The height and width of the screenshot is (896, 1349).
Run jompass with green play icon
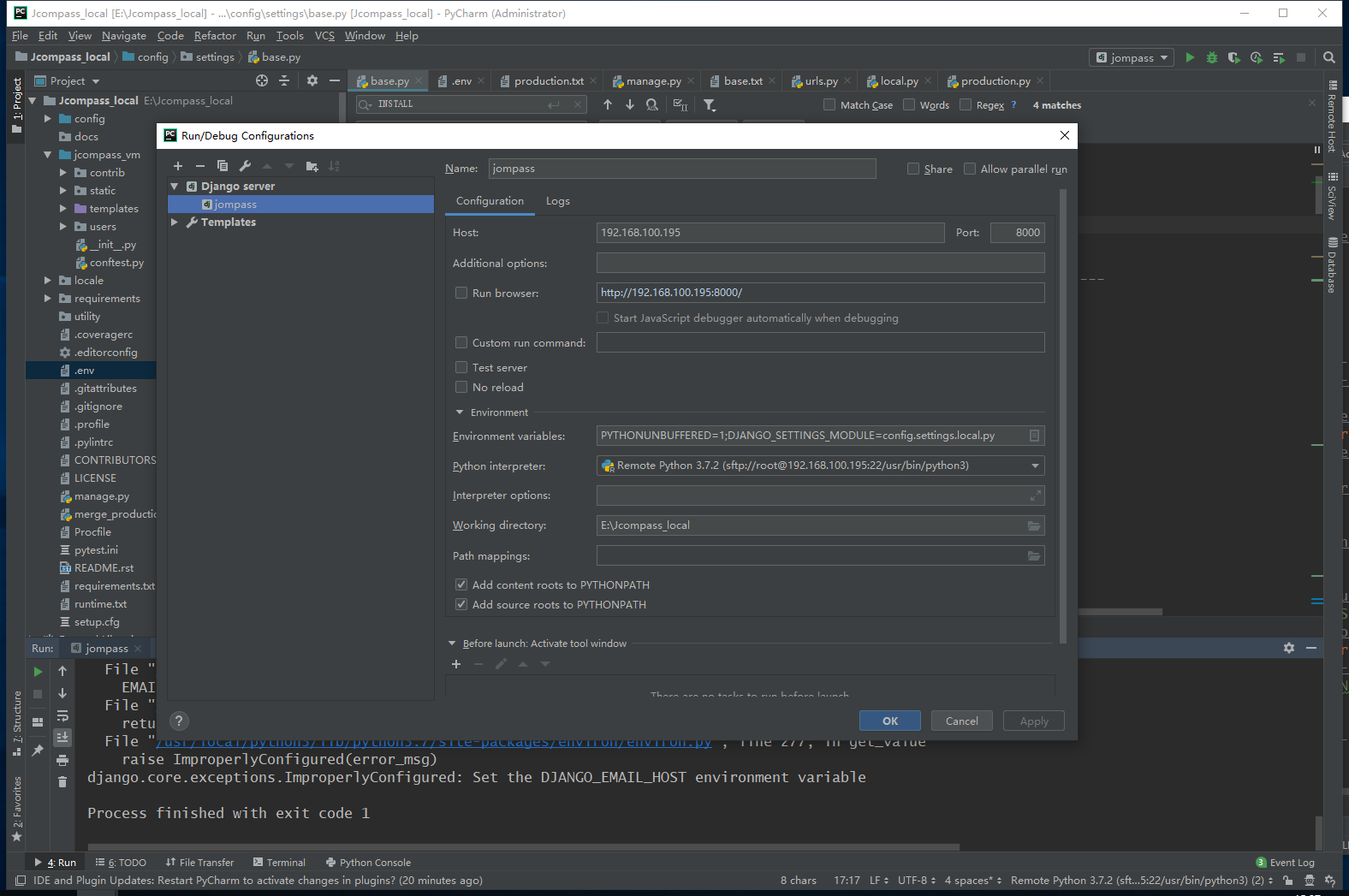1190,57
